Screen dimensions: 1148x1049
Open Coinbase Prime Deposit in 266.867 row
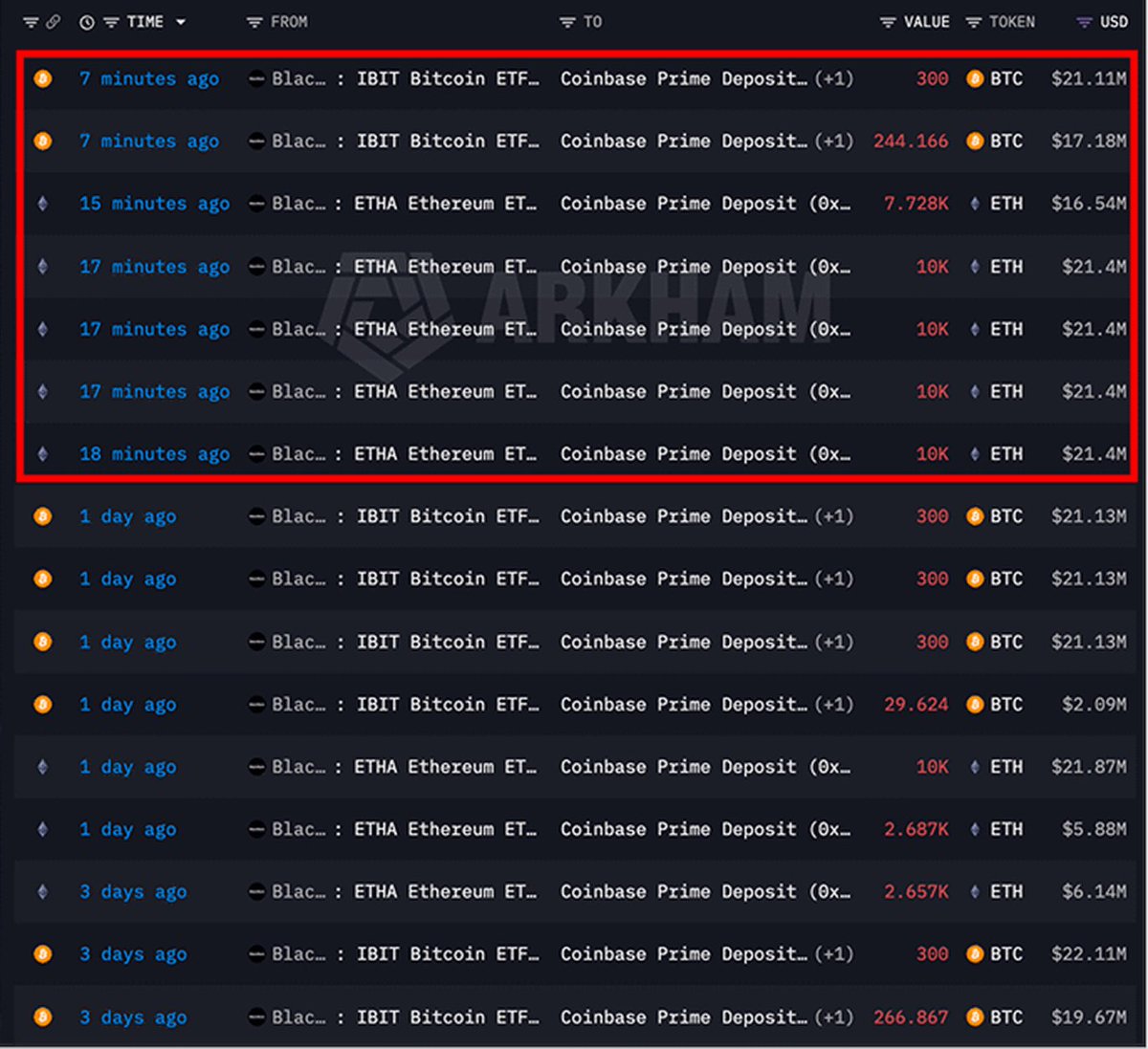coord(684,1016)
